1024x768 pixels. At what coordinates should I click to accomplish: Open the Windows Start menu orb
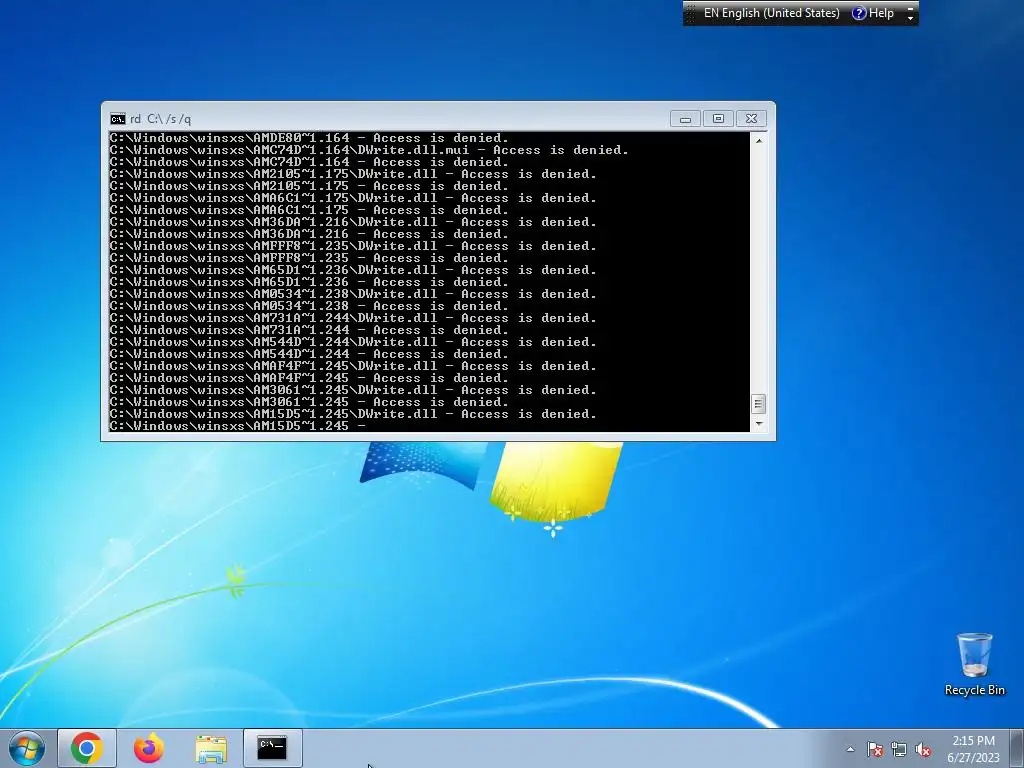pyautogui.click(x=27, y=748)
